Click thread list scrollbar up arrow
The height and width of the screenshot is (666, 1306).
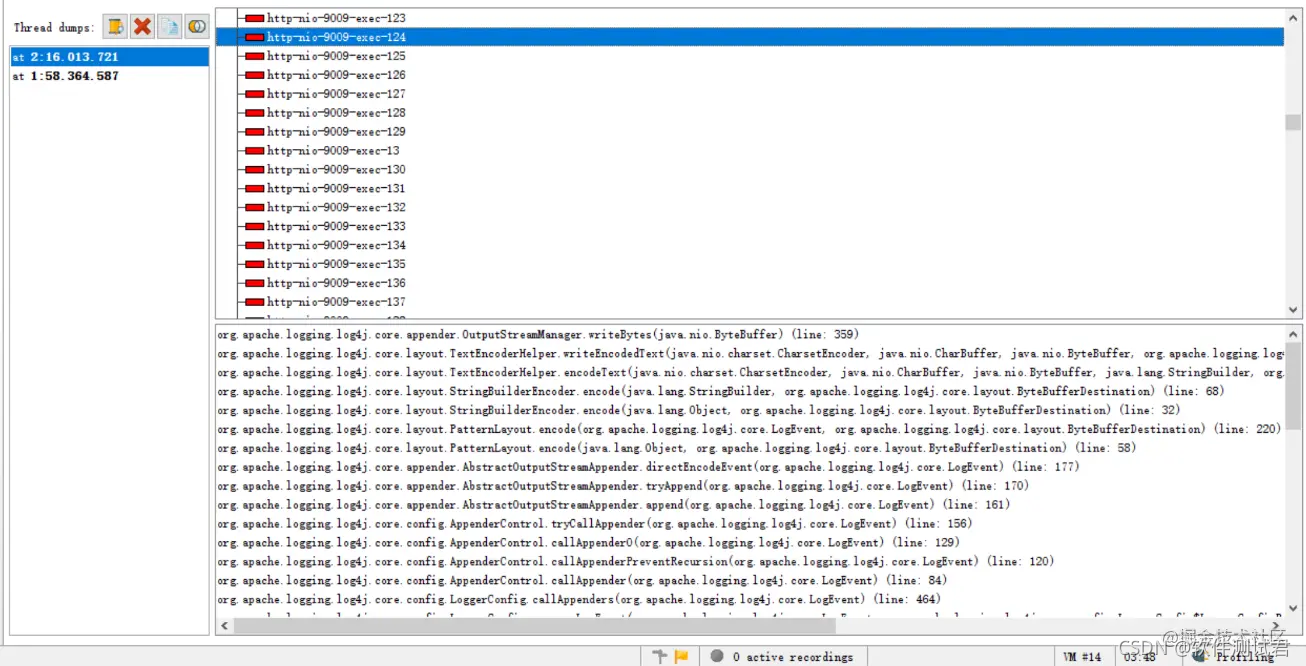tap(1293, 17)
